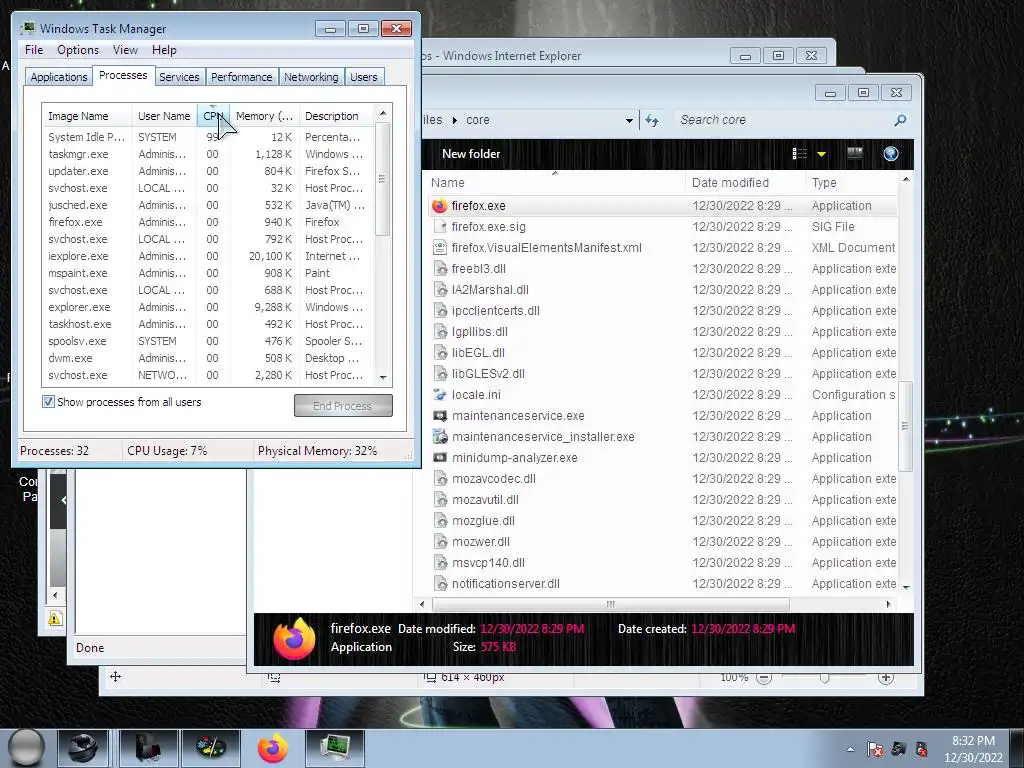Switch to the Networking tab
The width and height of the screenshot is (1024, 768).
(x=311, y=77)
